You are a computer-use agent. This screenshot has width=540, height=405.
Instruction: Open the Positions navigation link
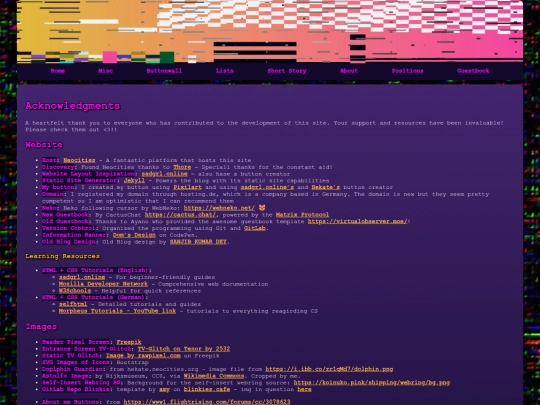407,71
